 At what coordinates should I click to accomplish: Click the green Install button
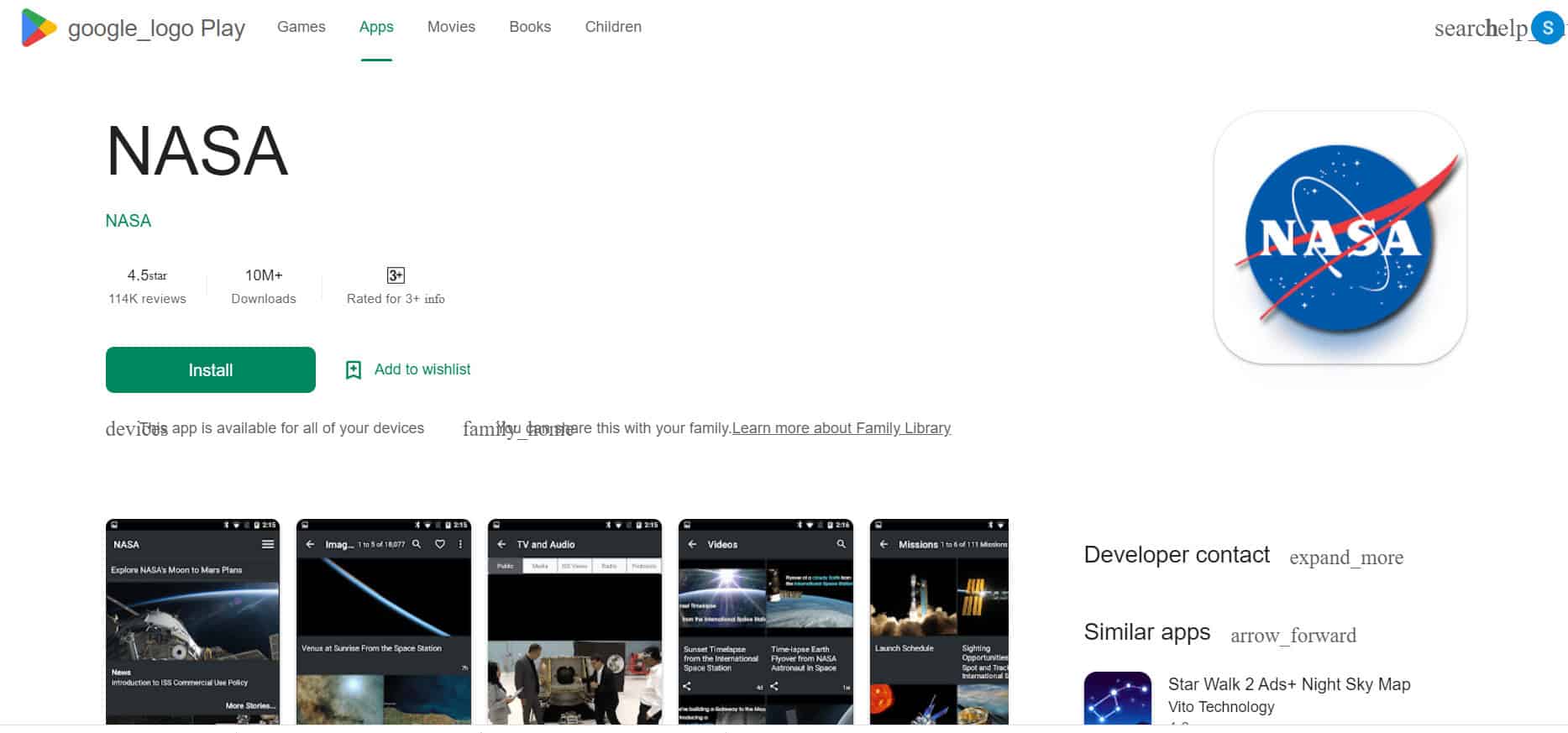click(x=211, y=370)
